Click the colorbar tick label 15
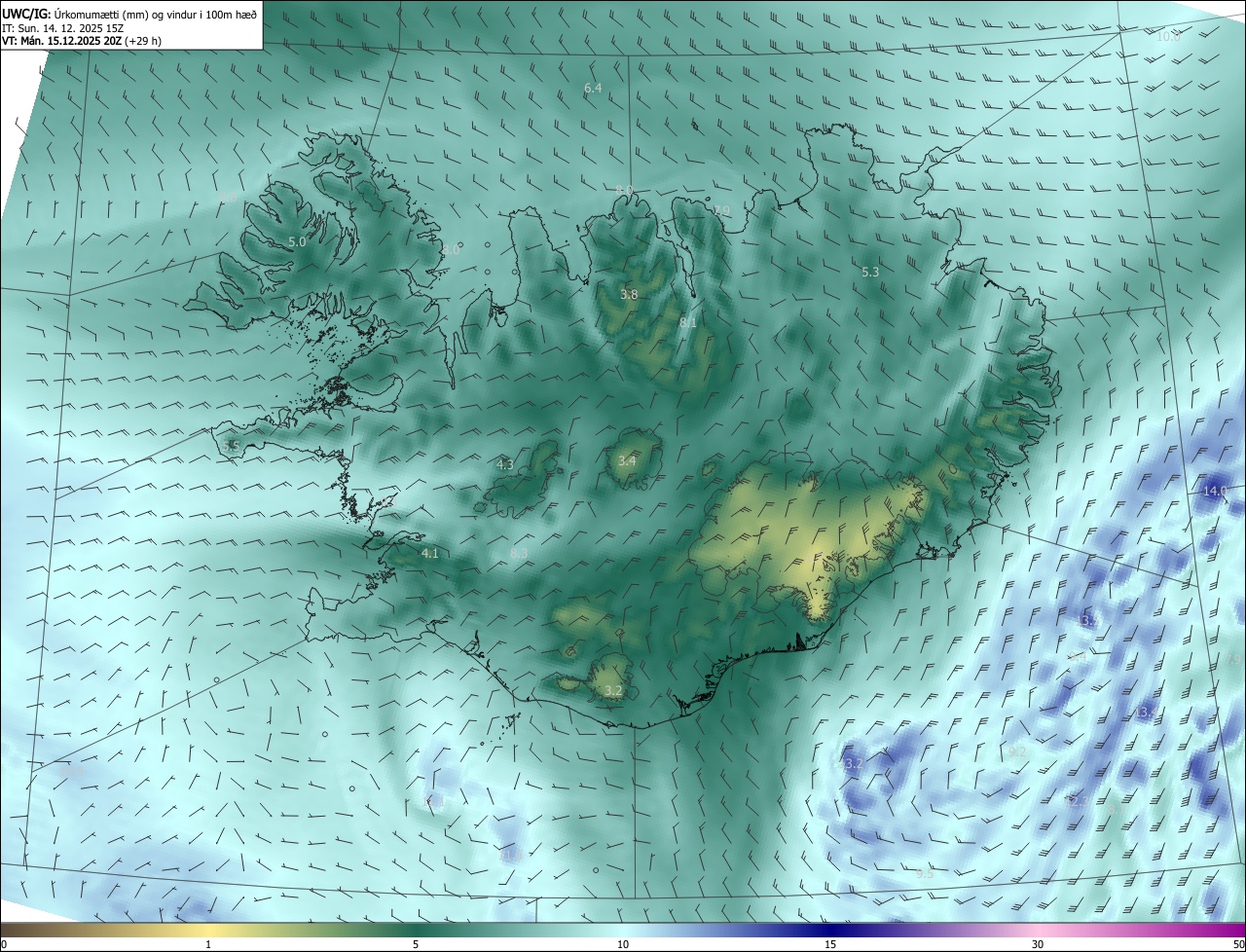This screenshot has height=952, width=1246. pos(830,944)
